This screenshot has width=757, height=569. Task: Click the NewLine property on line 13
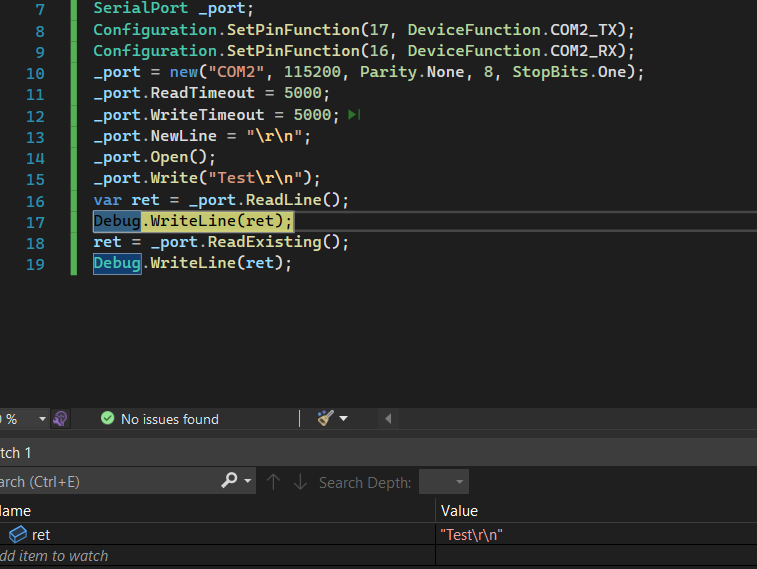pos(183,136)
